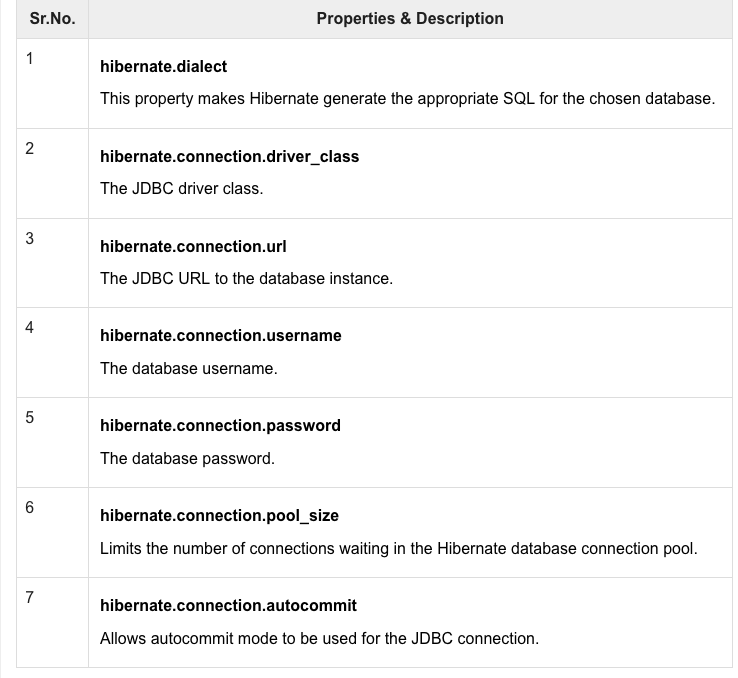Click serial number 3 cell
Viewport: 738px width, 678px height.
[52, 263]
